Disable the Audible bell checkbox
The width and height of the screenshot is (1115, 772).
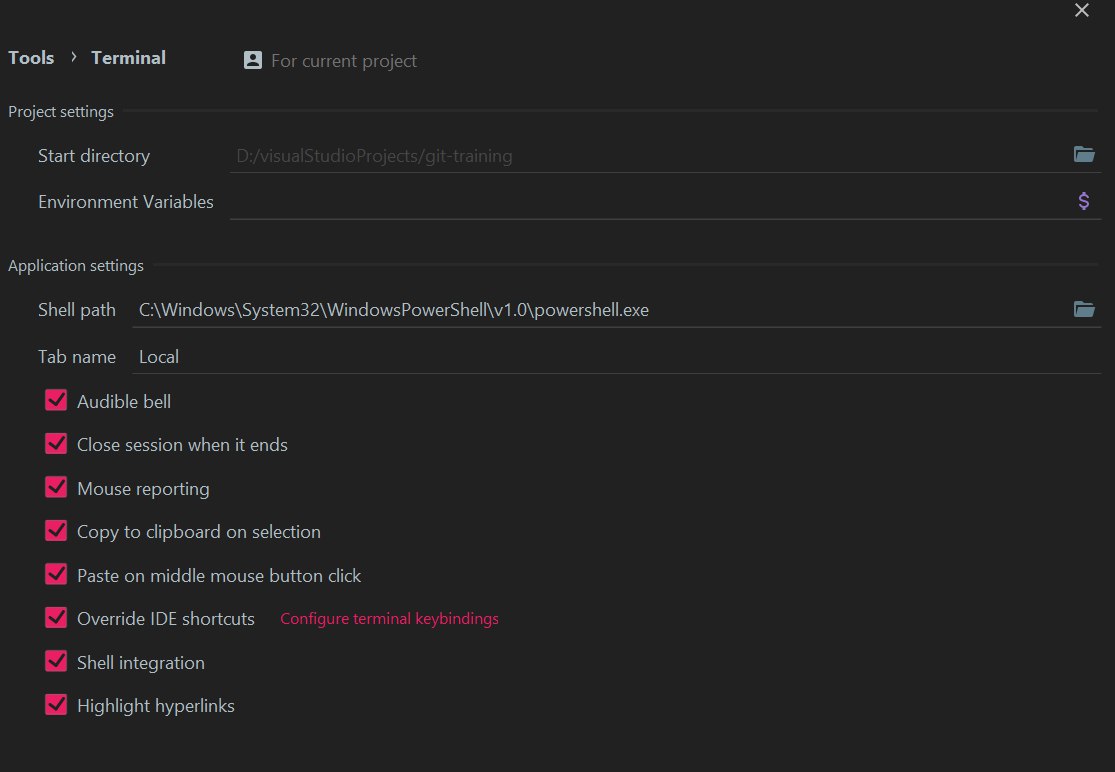[56, 401]
